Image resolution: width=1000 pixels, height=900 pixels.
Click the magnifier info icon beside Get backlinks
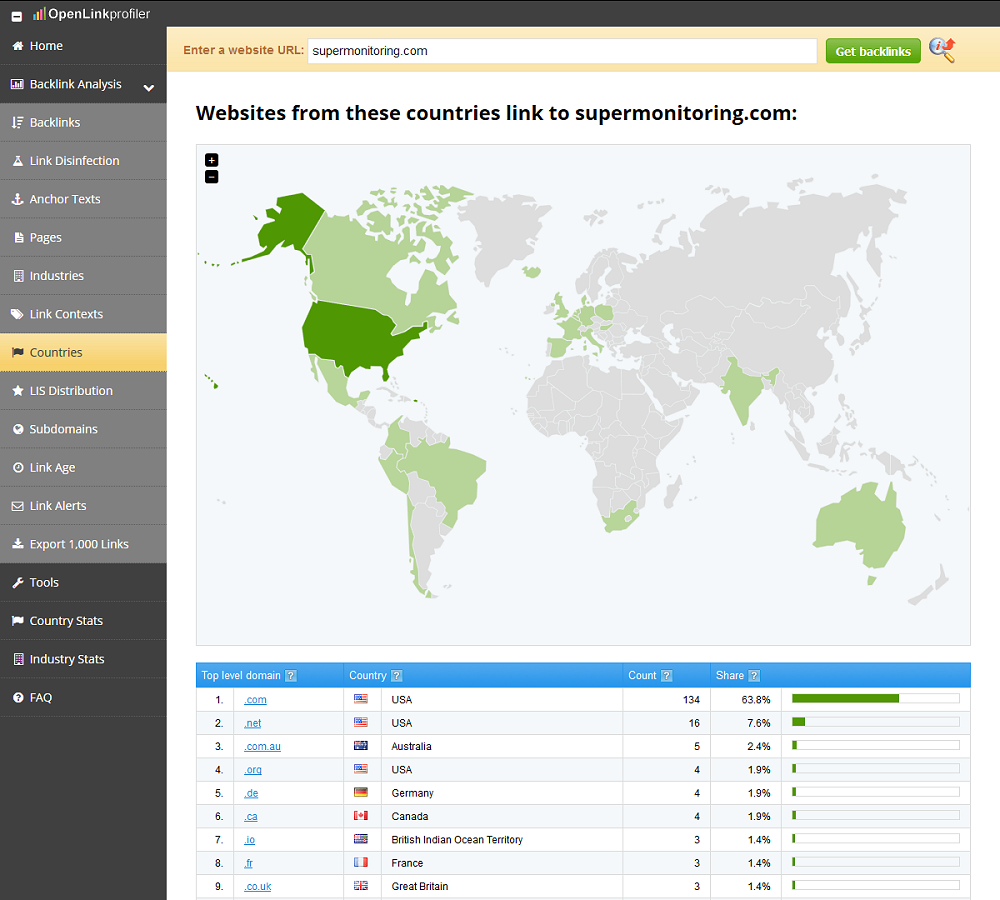click(x=942, y=50)
